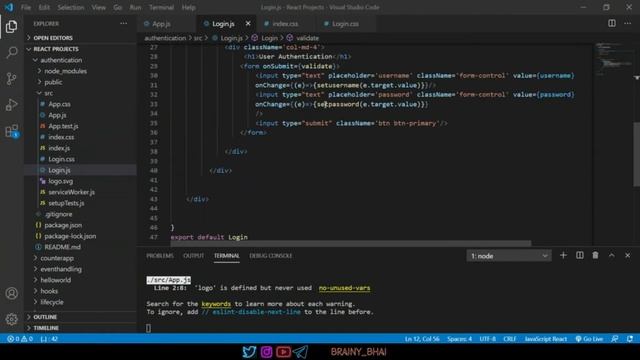Open the Extensions view

[x=12, y=131]
